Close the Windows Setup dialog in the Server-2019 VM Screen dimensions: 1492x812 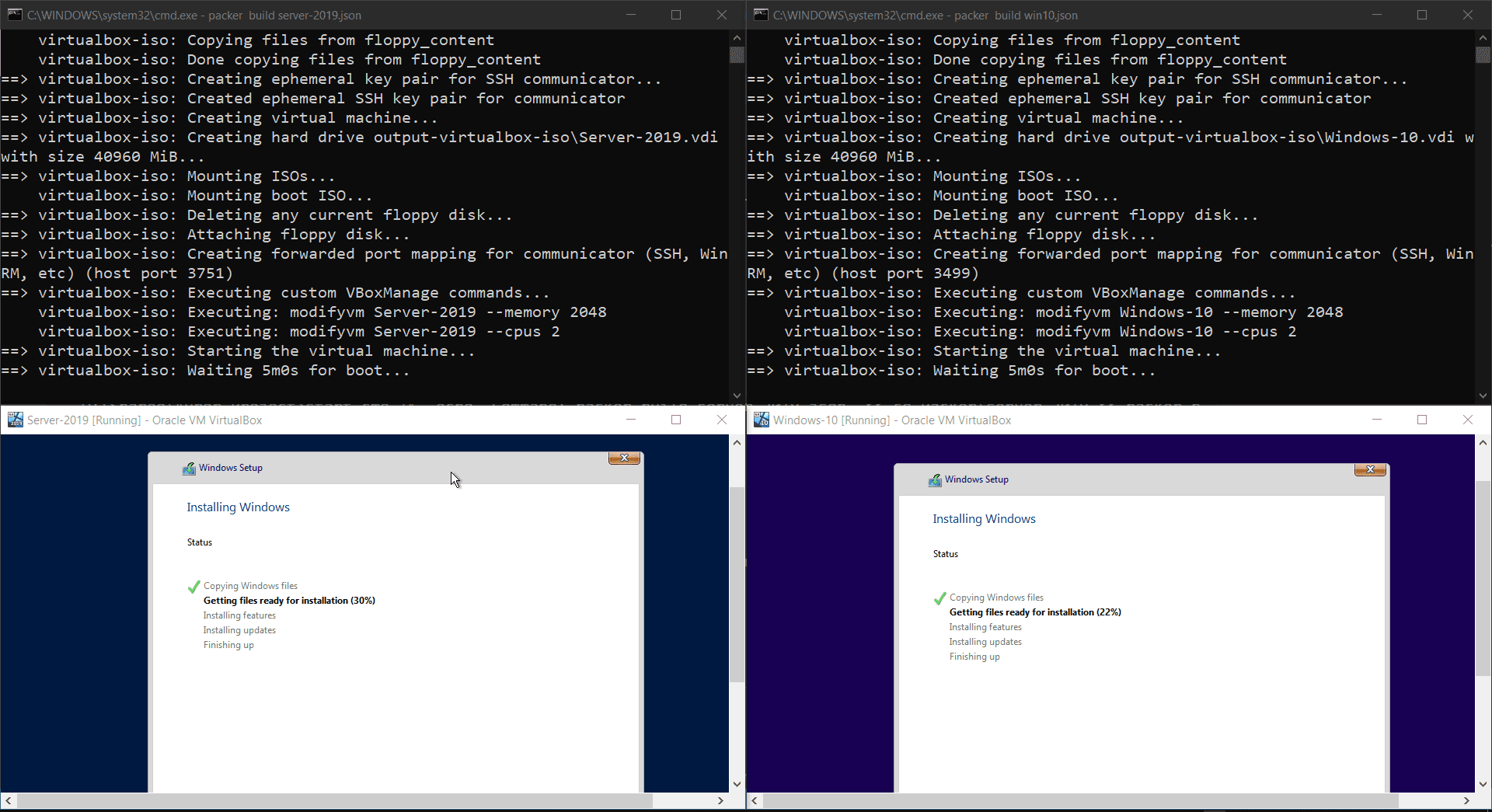click(x=624, y=458)
